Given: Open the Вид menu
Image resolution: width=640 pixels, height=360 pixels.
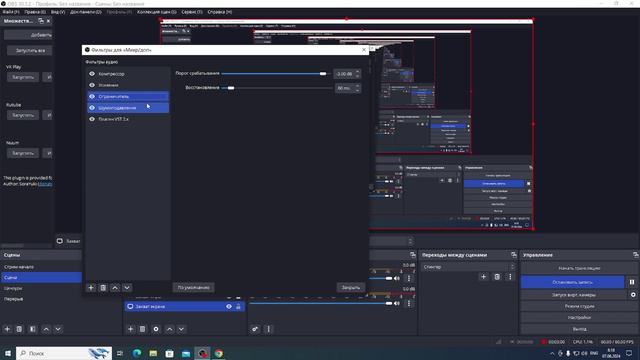Looking at the screenshot, I should click(58, 12).
